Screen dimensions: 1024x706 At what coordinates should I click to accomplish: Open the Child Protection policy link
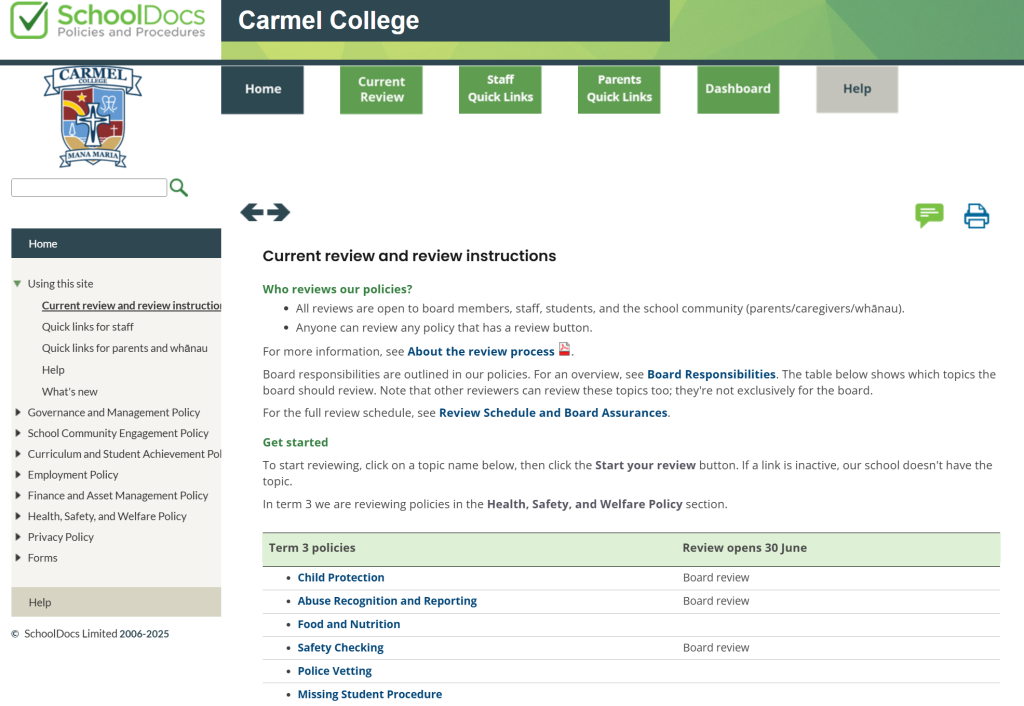341,578
